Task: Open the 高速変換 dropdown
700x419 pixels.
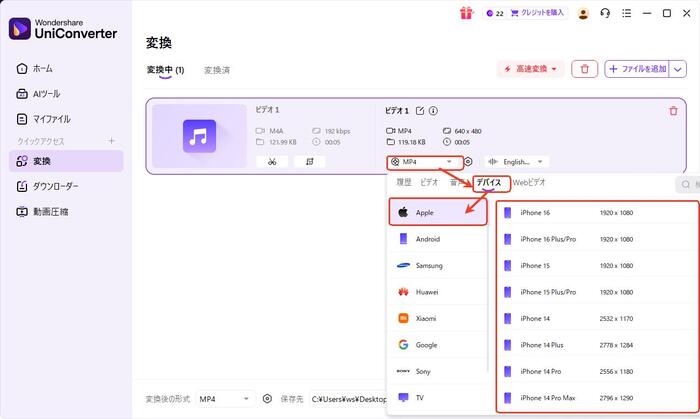Action: [x=531, y=69]
